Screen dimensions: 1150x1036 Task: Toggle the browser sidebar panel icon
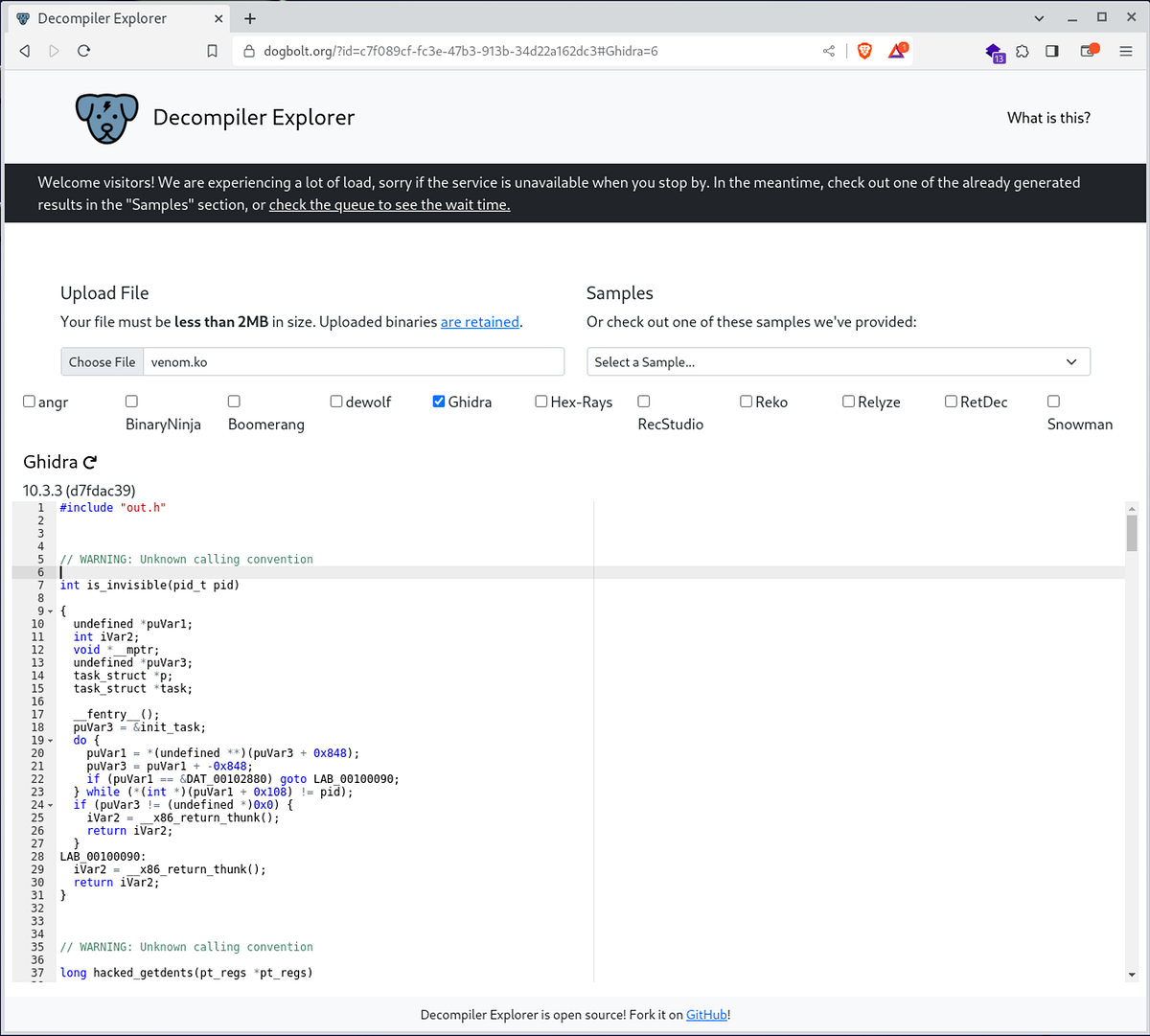[x=1052, y=51]
